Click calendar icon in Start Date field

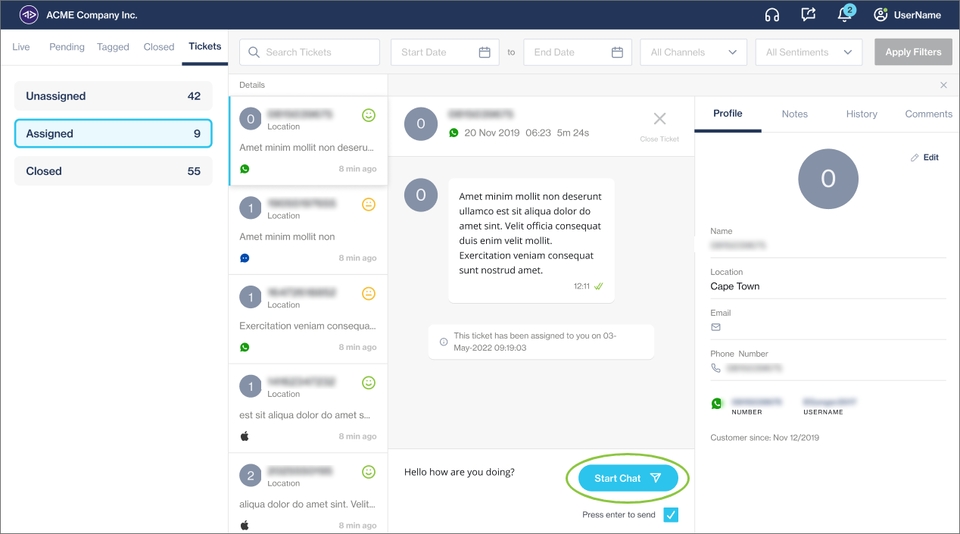coord(485,52)
